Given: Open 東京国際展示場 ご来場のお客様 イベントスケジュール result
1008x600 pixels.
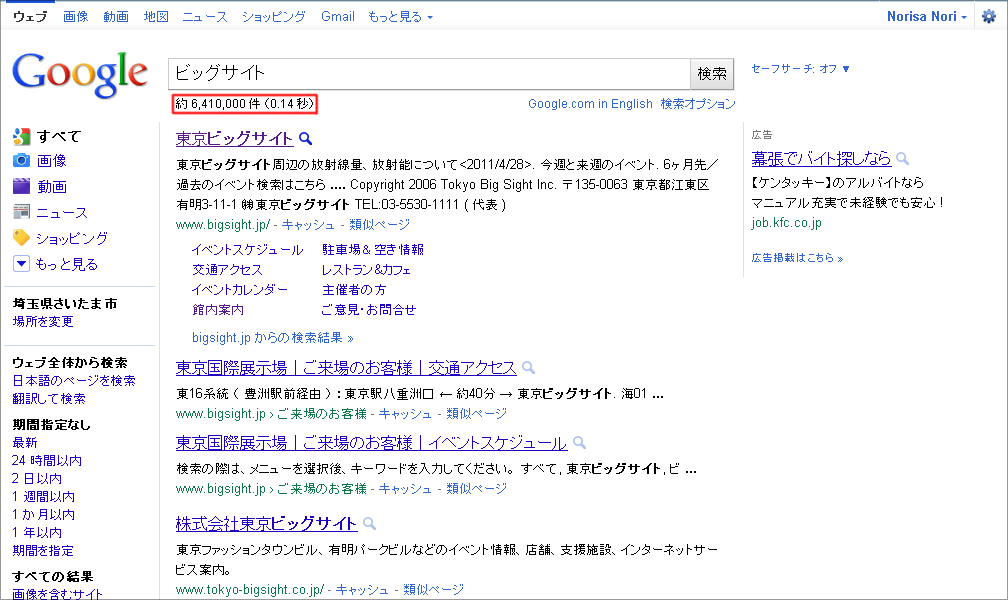Looking at the screenshot, I should click(372, 442).
